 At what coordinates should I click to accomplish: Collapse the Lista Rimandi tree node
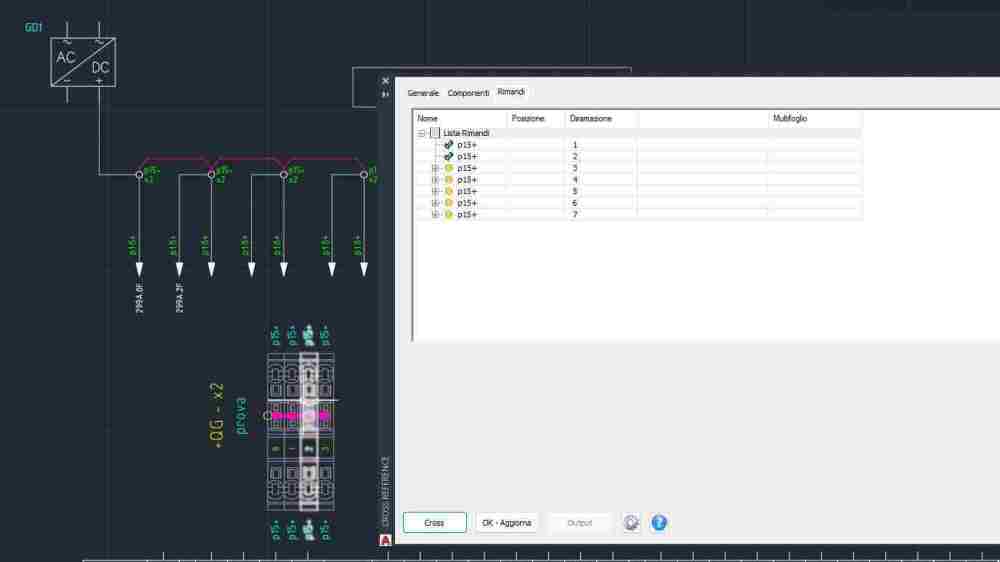[x=422, y=133]
